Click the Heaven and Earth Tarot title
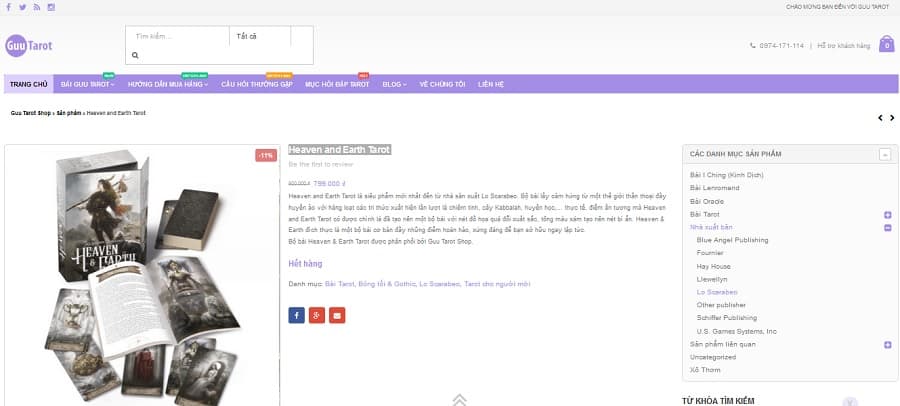This screenshot has width=900, height=406. tap(339, 150)
